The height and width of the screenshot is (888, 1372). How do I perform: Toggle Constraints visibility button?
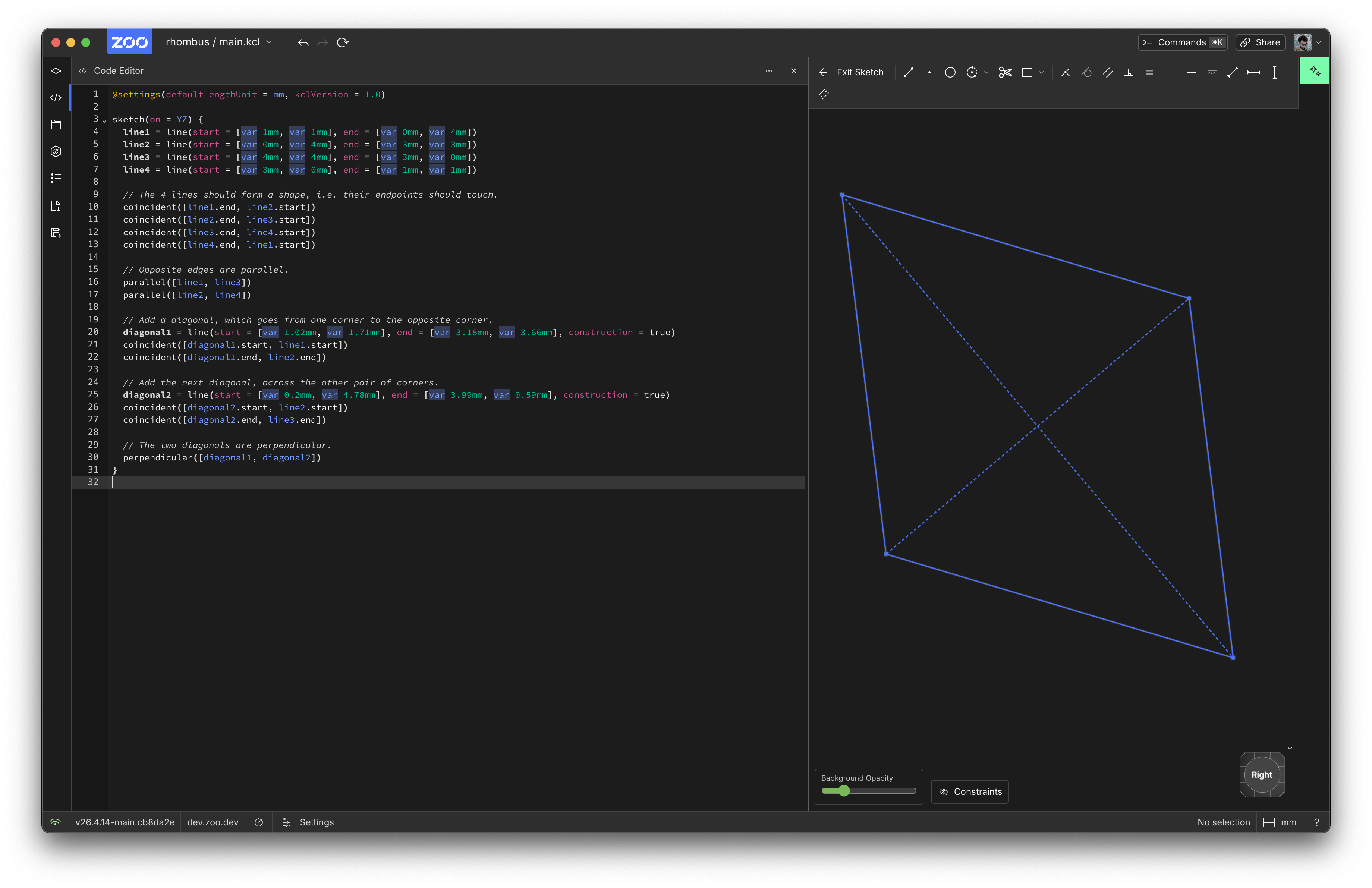[x=970, y=792]
